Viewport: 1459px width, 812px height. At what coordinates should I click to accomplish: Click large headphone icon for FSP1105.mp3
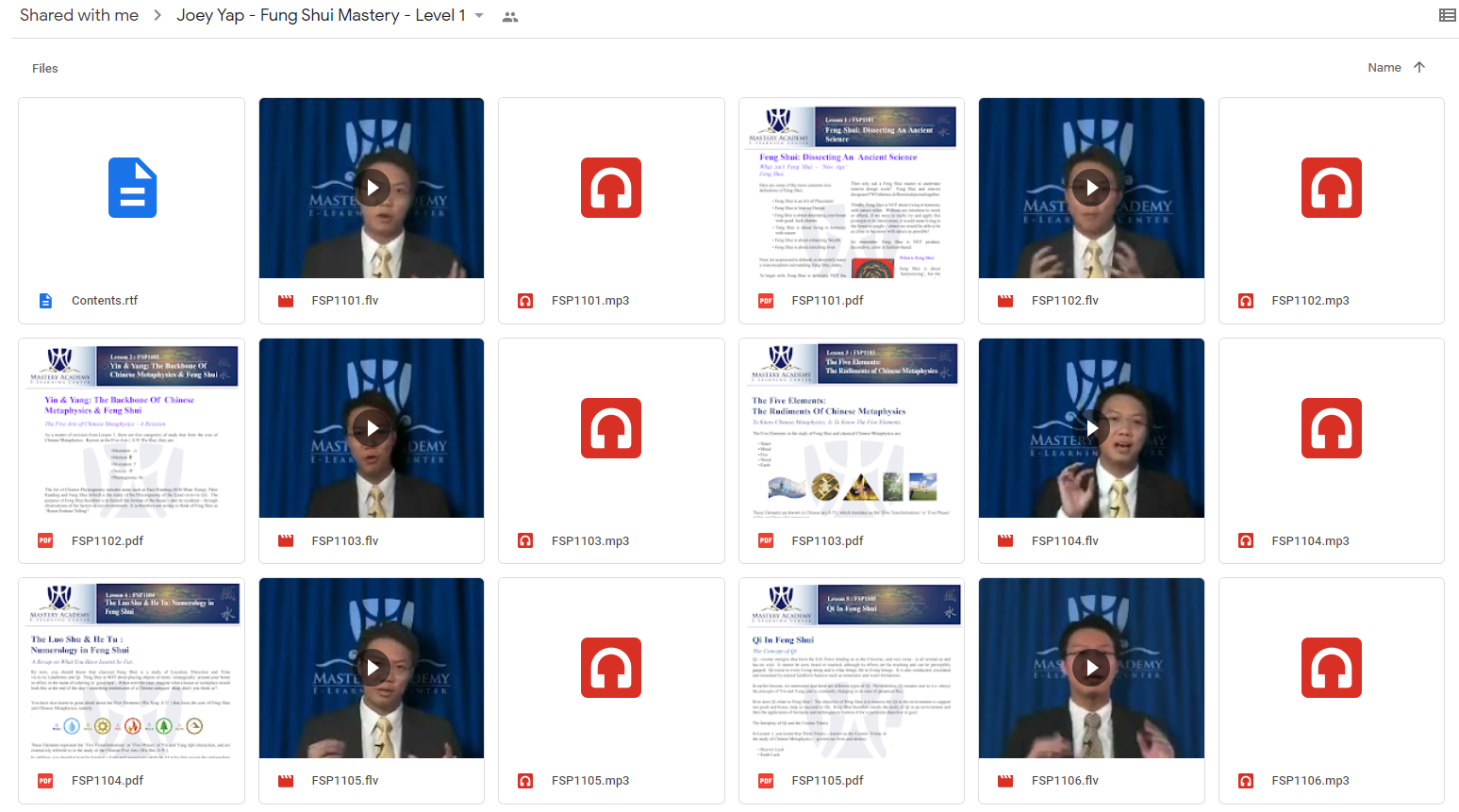[x=611, y=668]
